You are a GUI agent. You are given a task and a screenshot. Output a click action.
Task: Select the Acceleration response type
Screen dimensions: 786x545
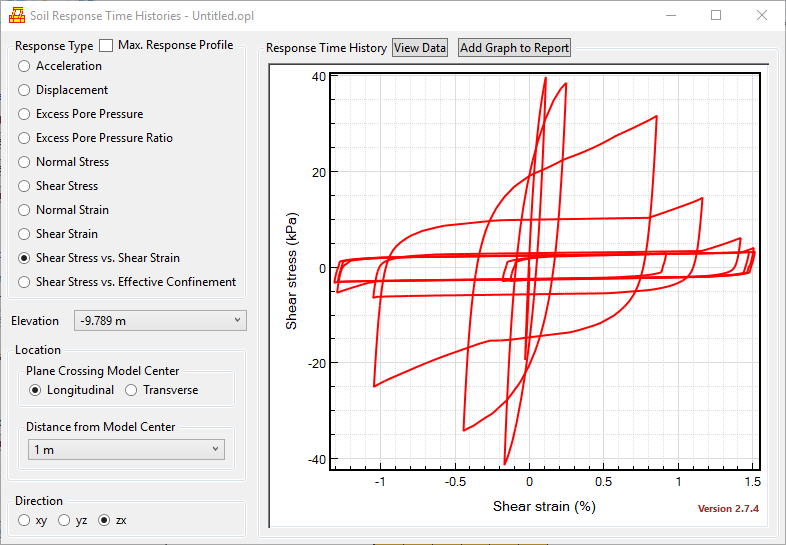(25, 66)
